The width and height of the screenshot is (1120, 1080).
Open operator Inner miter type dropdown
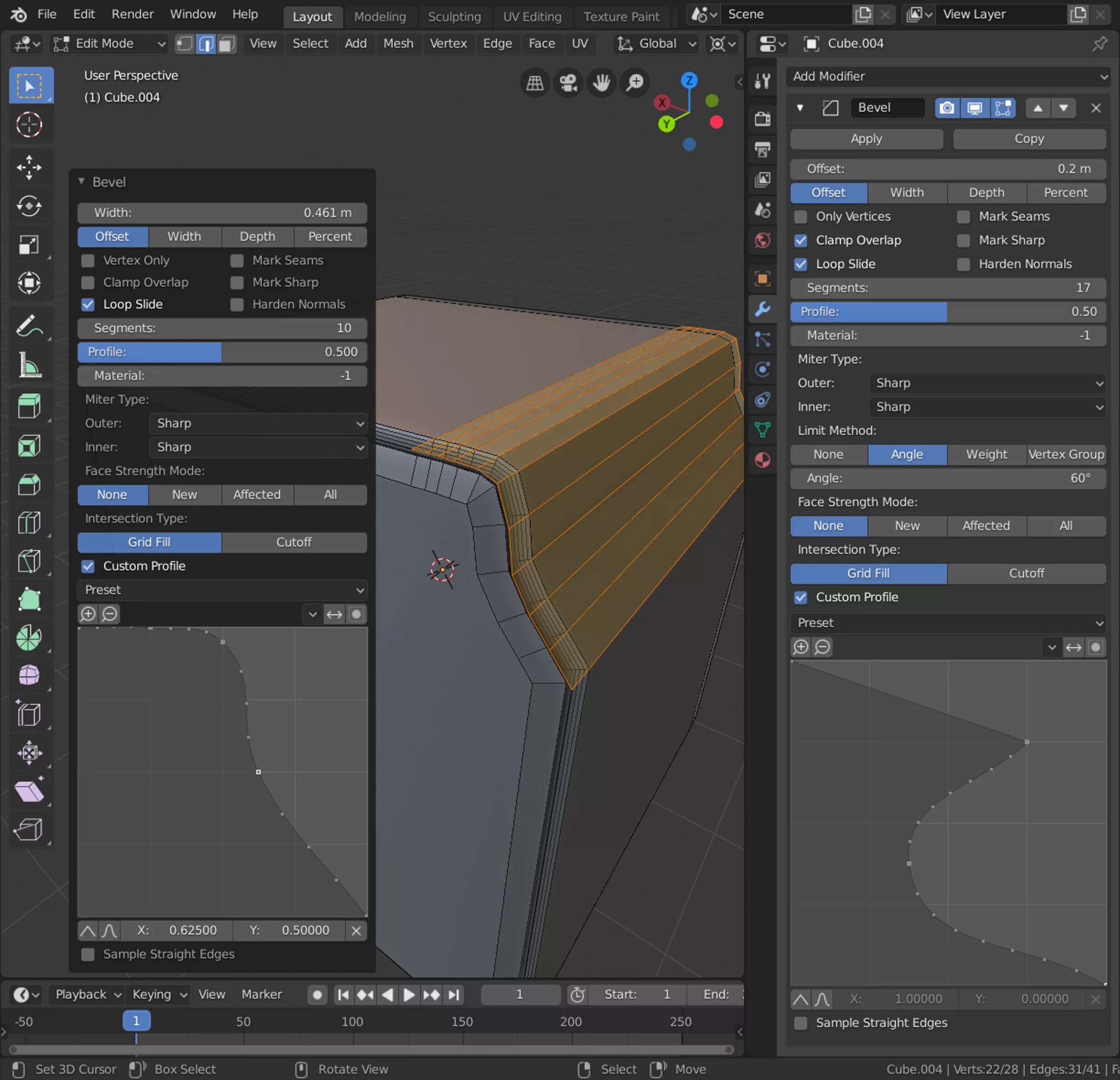click(258, 448)
